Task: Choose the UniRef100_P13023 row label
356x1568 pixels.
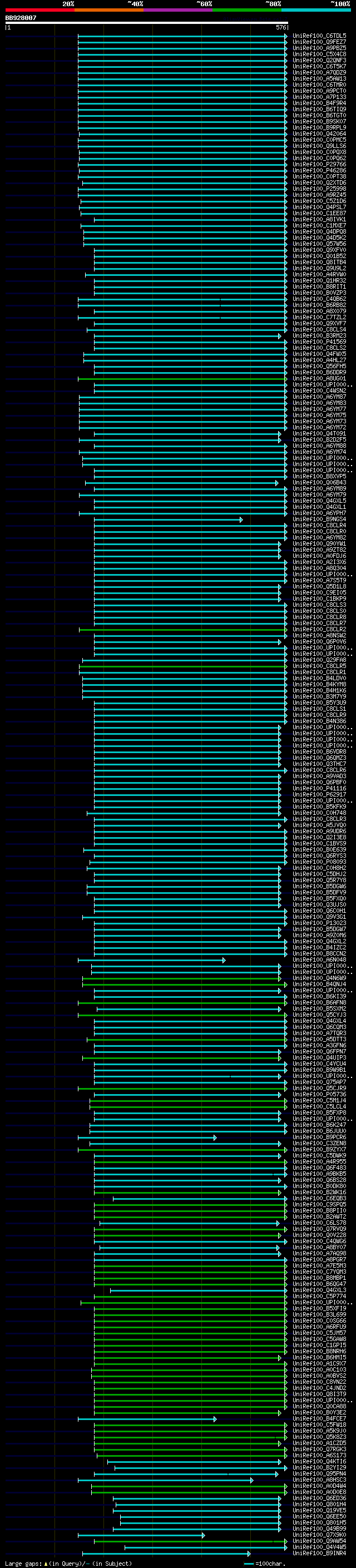Action: (319, 923)
